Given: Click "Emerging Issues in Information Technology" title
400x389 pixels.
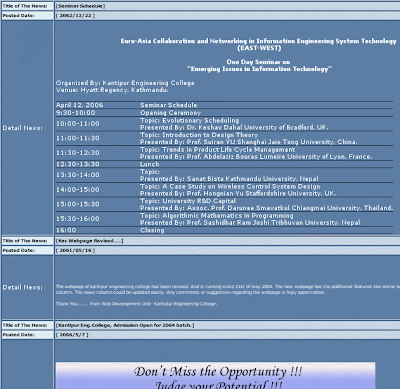Looking at the screenshot, I should pyautogui.click(x=259, y=69).
